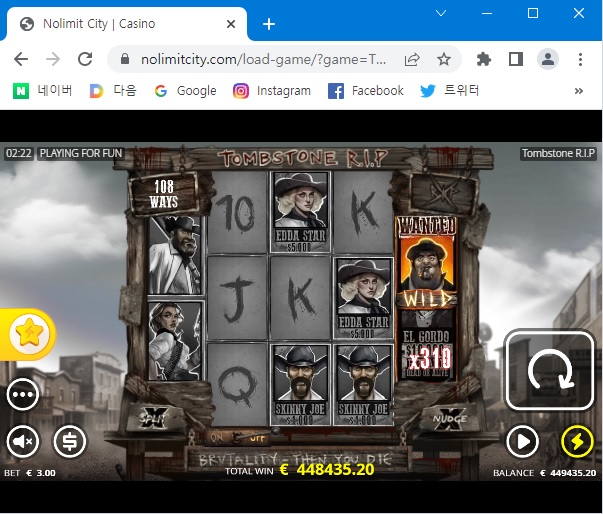The width and height of the screenshot is (603, 514).
Task: Open the side panel icon
Action: tap(516, 59)
